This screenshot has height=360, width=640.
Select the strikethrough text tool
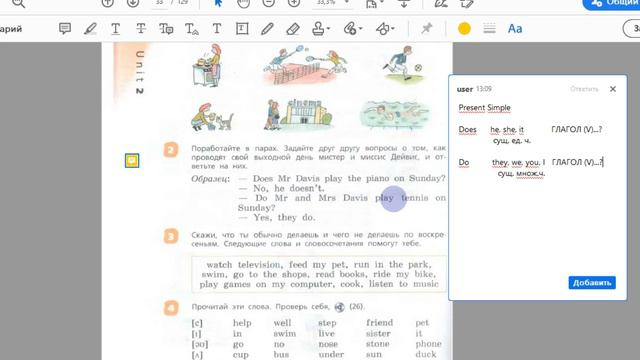coord(141,29)
